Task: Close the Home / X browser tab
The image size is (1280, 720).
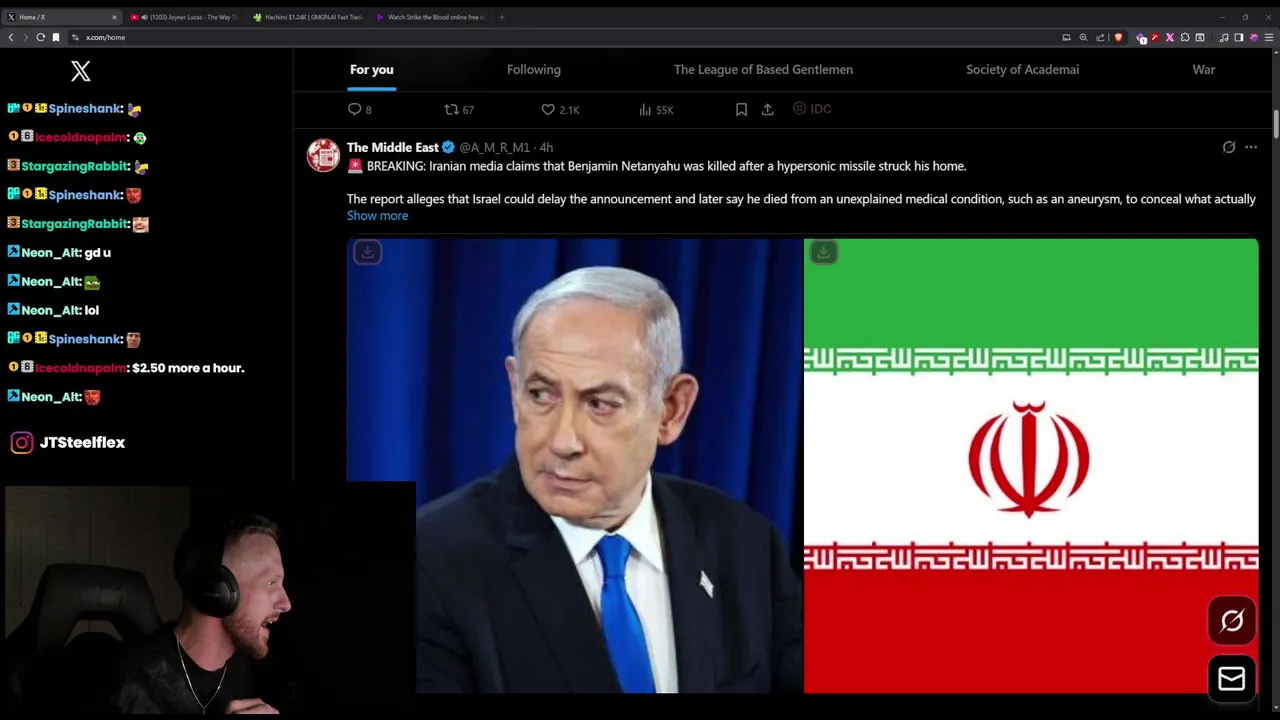Action: 114,17
